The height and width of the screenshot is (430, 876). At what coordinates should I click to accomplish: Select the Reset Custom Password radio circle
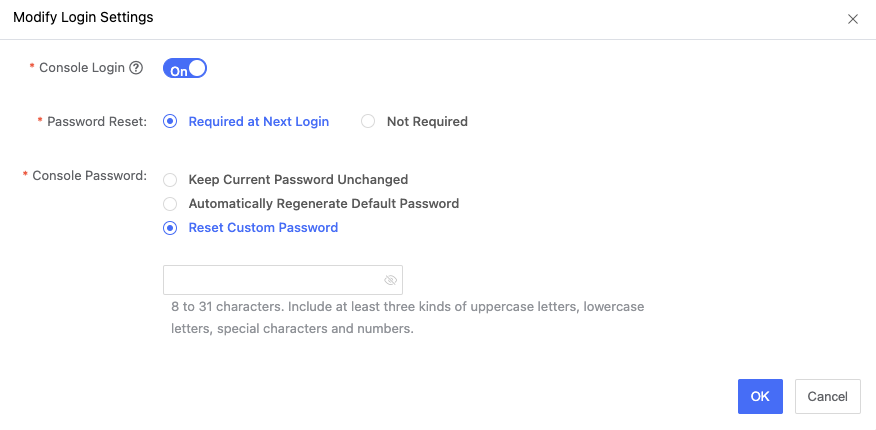[x=170, y=228]
